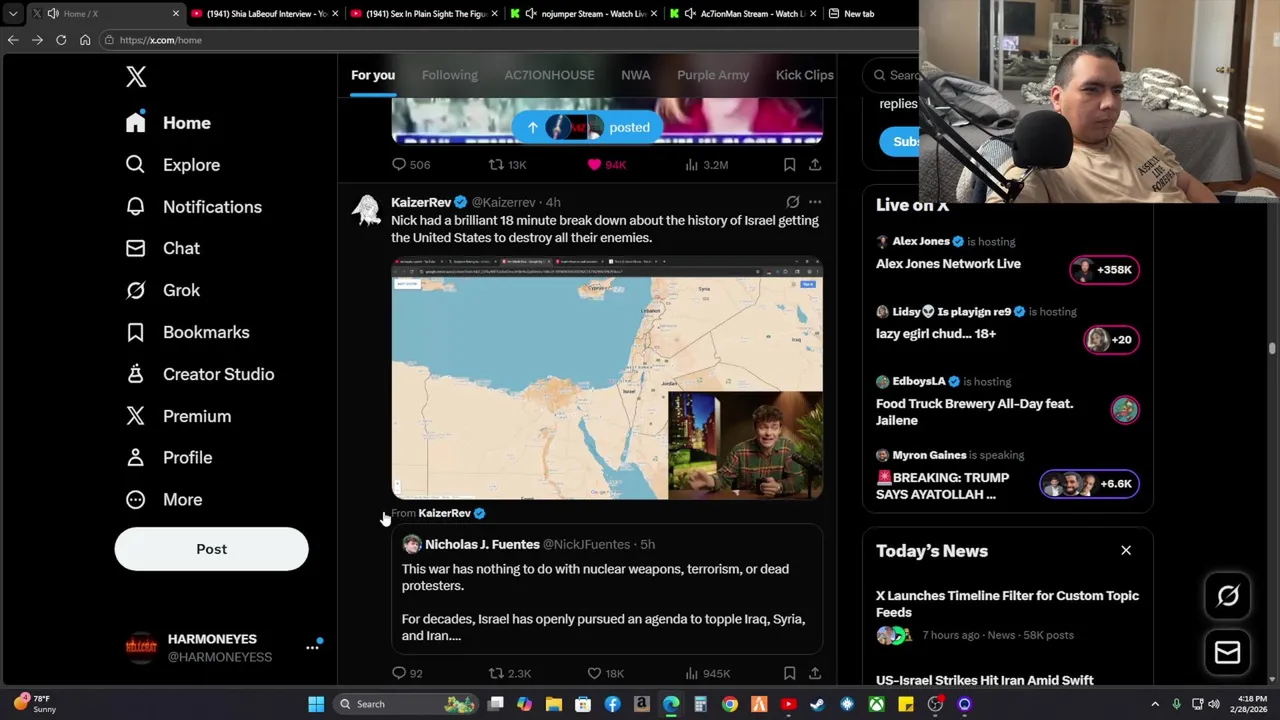The image size is (1280, 720).
Task: Unlike the post with 94K likes
Action: tap(606, 165)
